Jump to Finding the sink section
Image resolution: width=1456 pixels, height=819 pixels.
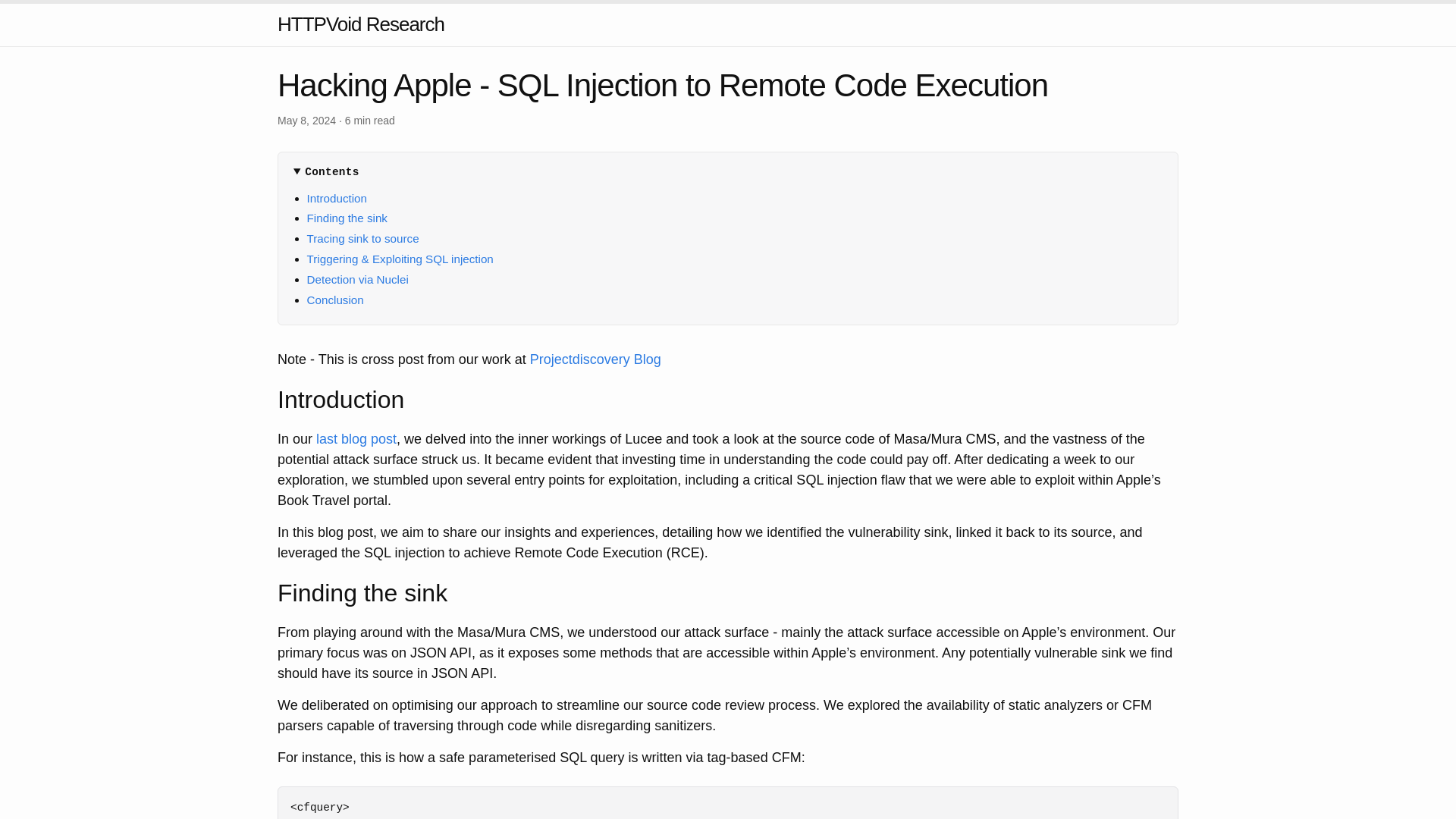tap(347, 218)
